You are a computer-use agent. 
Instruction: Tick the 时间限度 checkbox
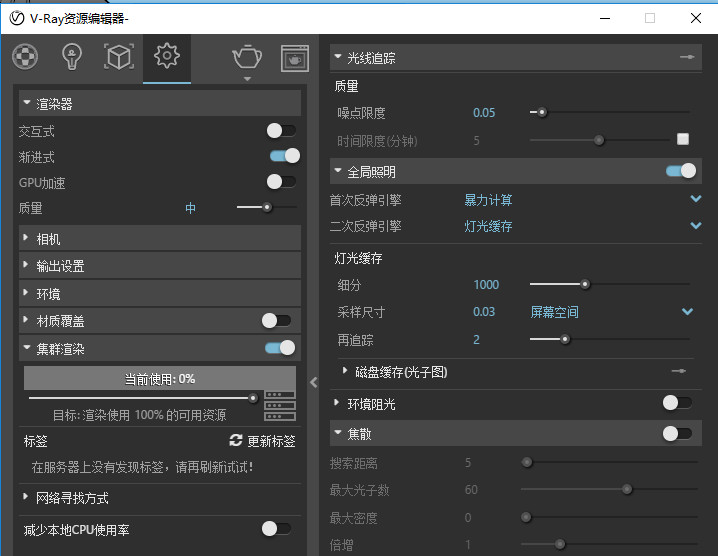[683, 140]
